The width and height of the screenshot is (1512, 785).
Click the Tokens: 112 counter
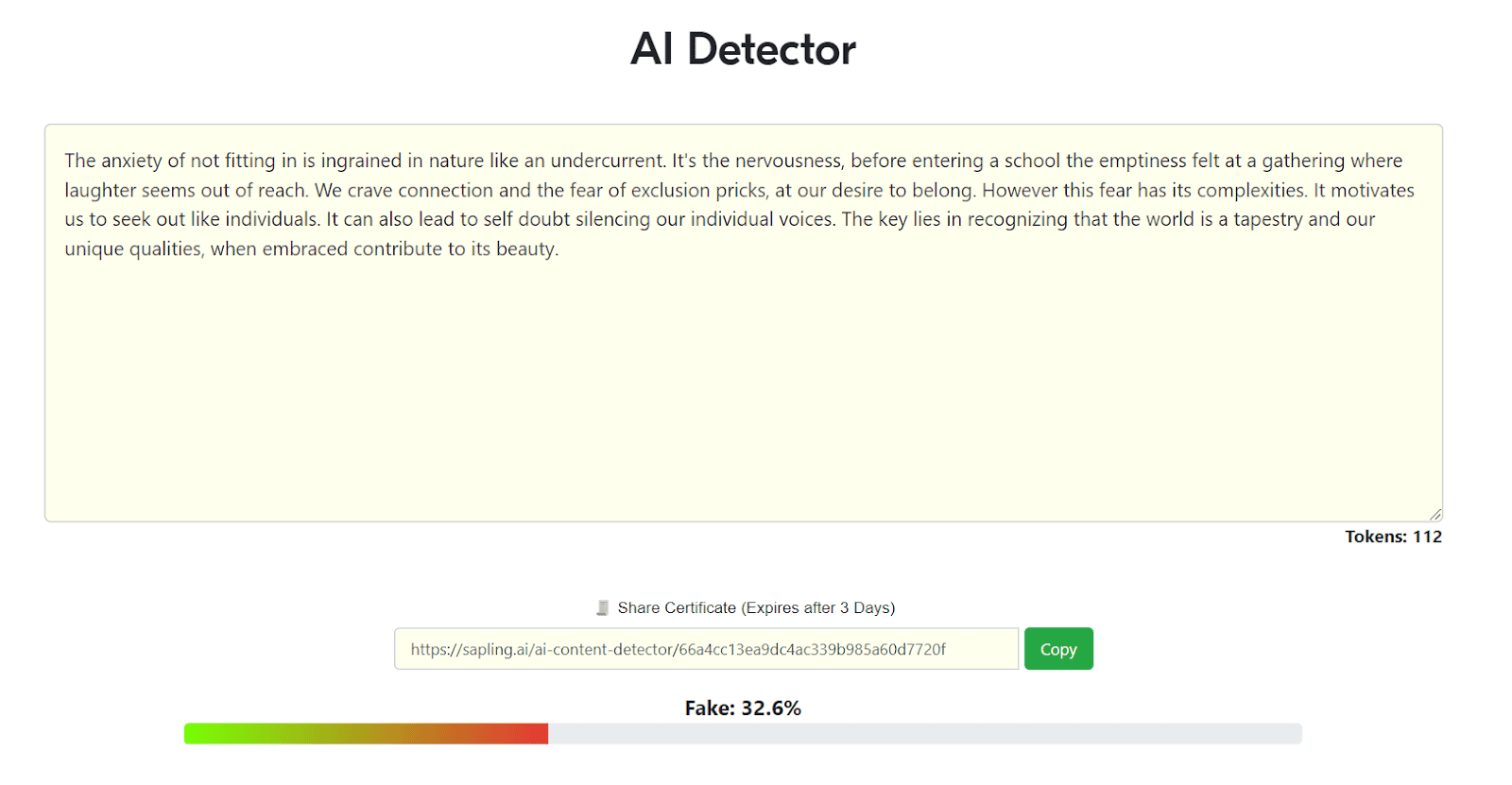1393,537
